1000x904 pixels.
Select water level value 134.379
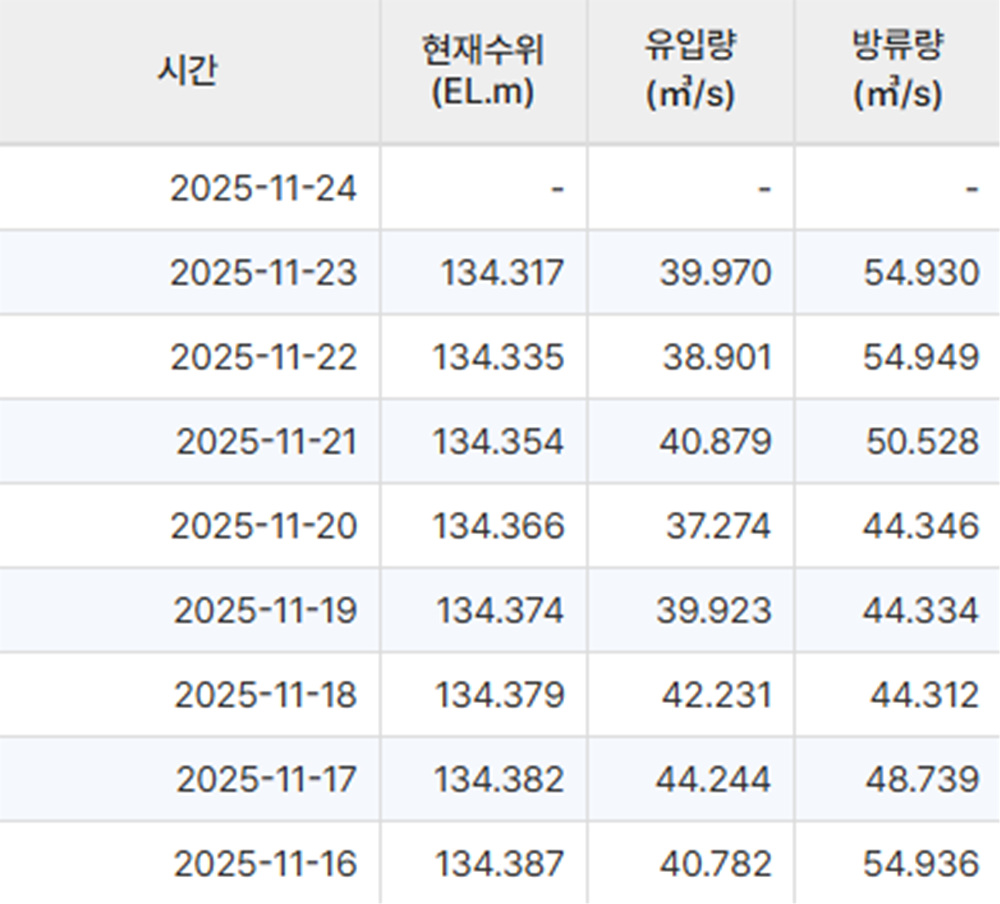(x=499, y=695)
